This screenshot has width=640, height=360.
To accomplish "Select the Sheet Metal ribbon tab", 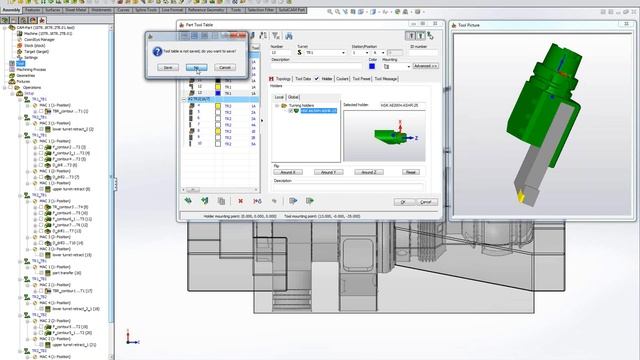I will [x=76, y=10].
